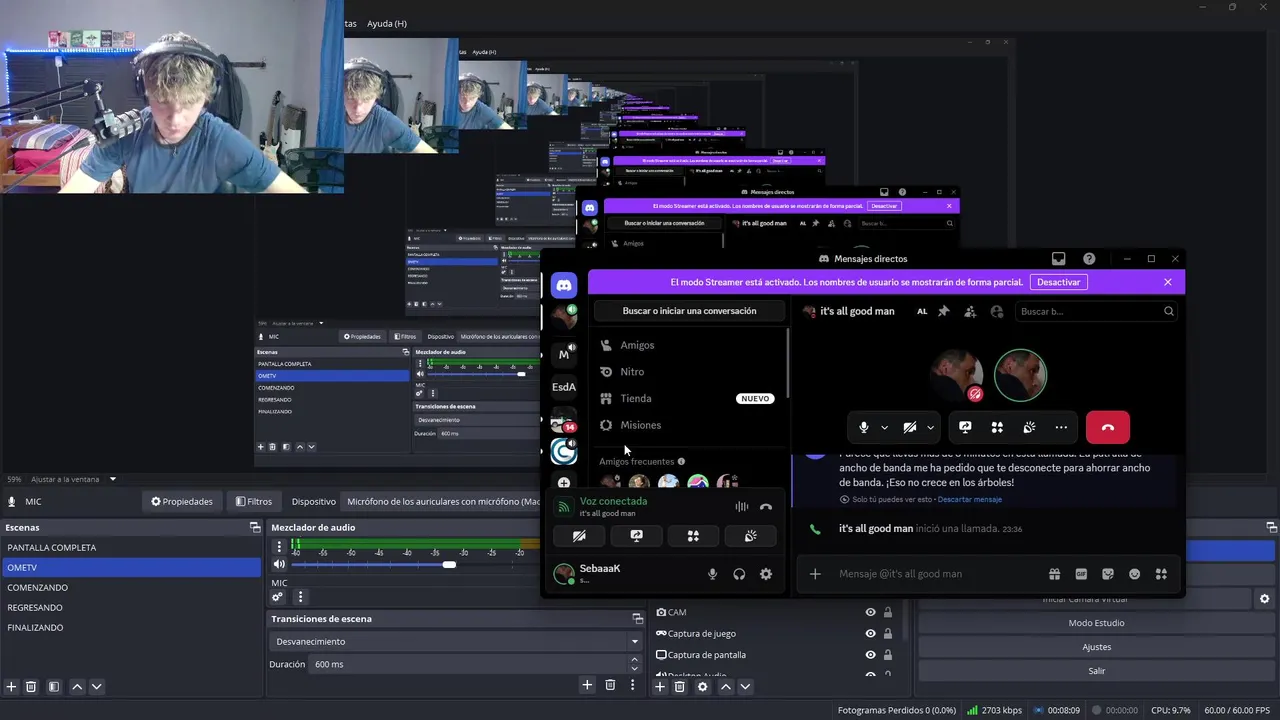The image size is (1280, 720).
Task: Expand camera options arrow in call controls
Action: (x=931, y=427)
